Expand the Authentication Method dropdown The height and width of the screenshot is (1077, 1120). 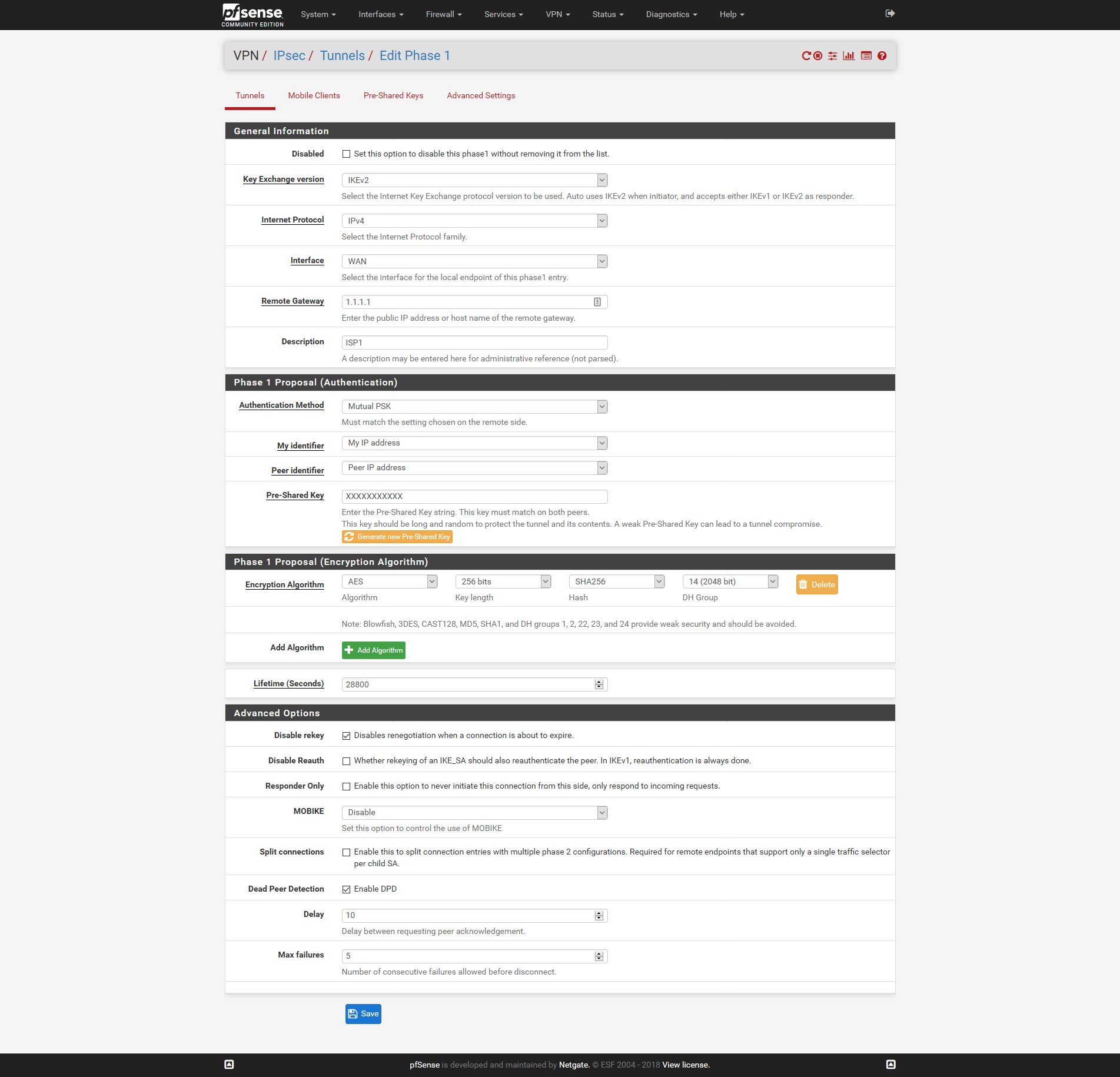tap(474, 406)
